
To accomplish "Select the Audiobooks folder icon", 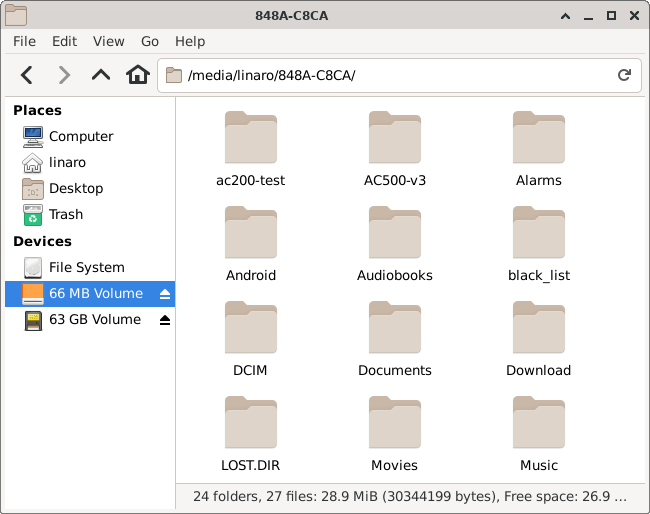I will (395, 232).
